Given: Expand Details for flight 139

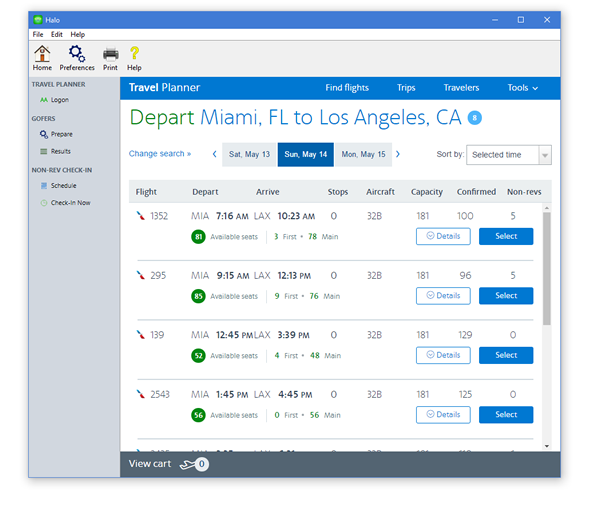Looking at the screenshot, I should pos(443,355).
